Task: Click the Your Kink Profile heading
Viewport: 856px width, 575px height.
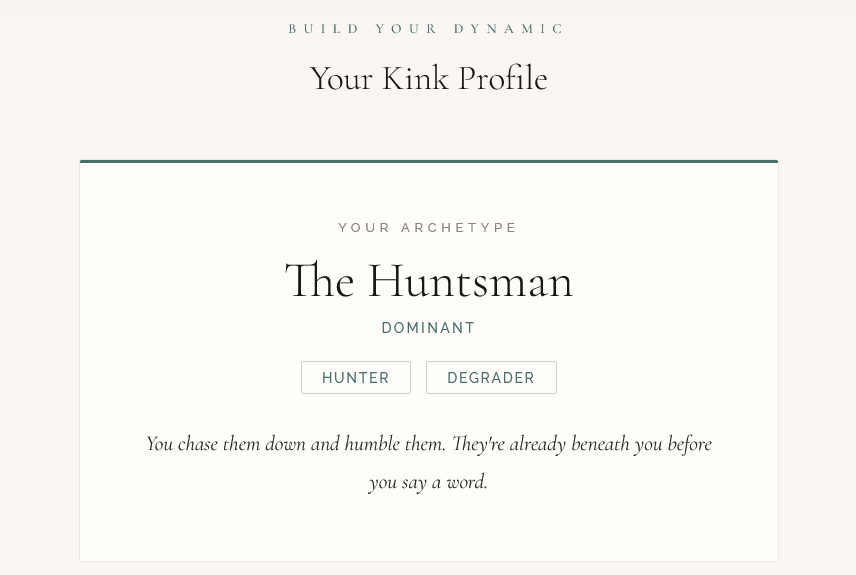Action: click(x=428, y=79)
